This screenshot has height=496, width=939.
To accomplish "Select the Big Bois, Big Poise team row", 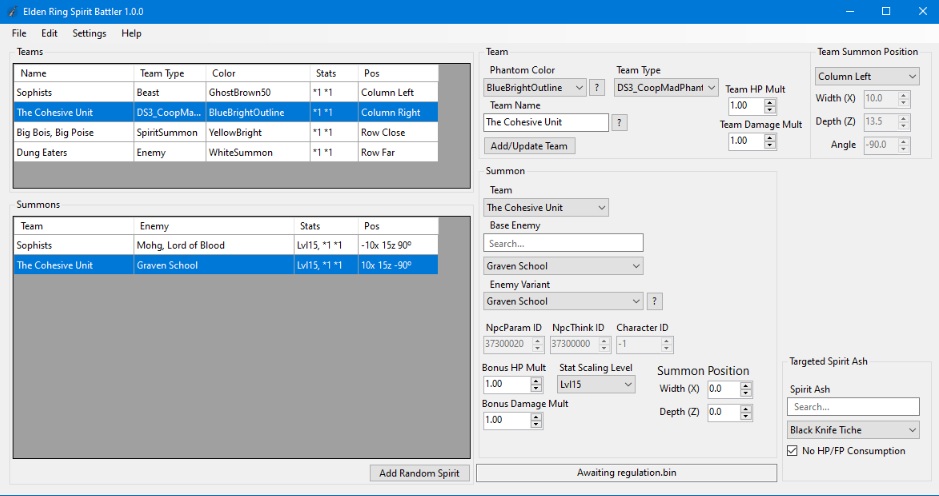I will click(x=226, y=132).
